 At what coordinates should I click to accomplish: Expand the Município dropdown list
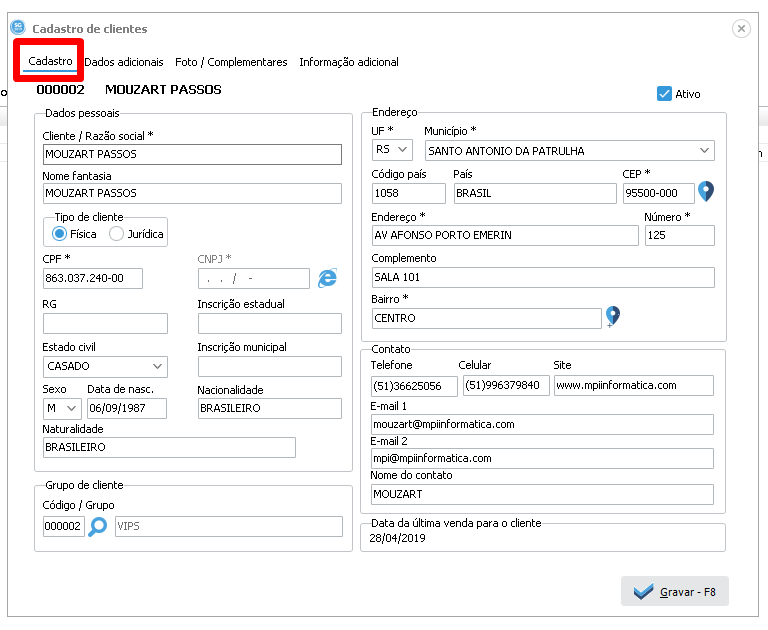click(x=705, y=150)
